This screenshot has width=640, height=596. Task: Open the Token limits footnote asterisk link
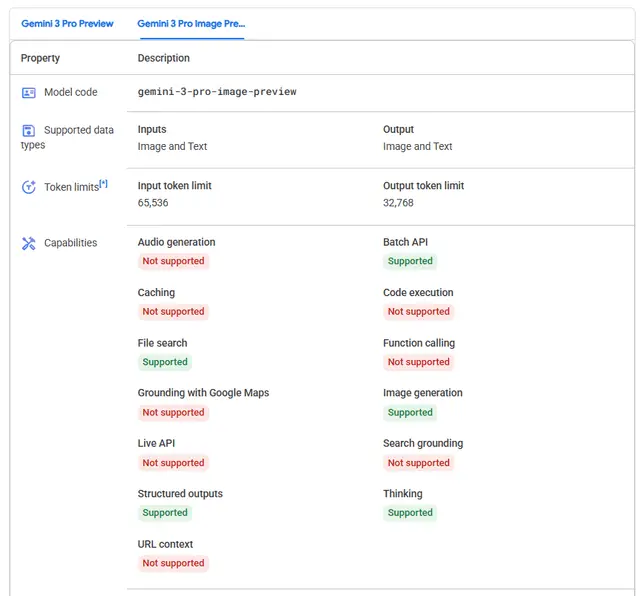point(104,184)
